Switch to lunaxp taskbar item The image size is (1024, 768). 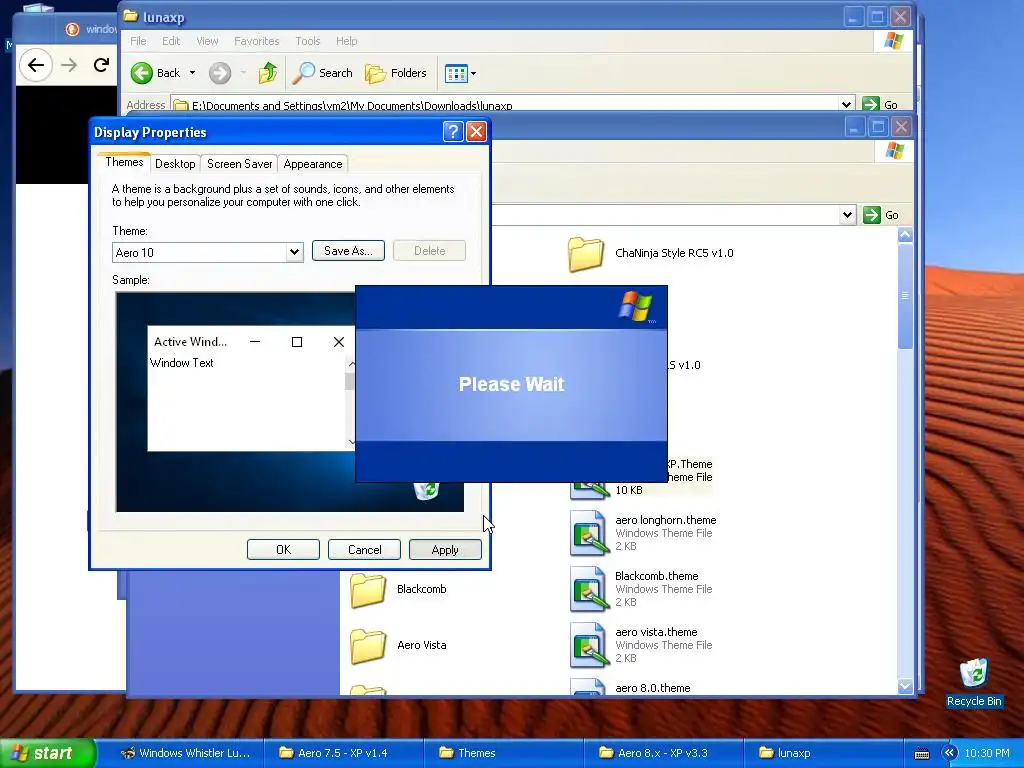(x=823, y=753)
